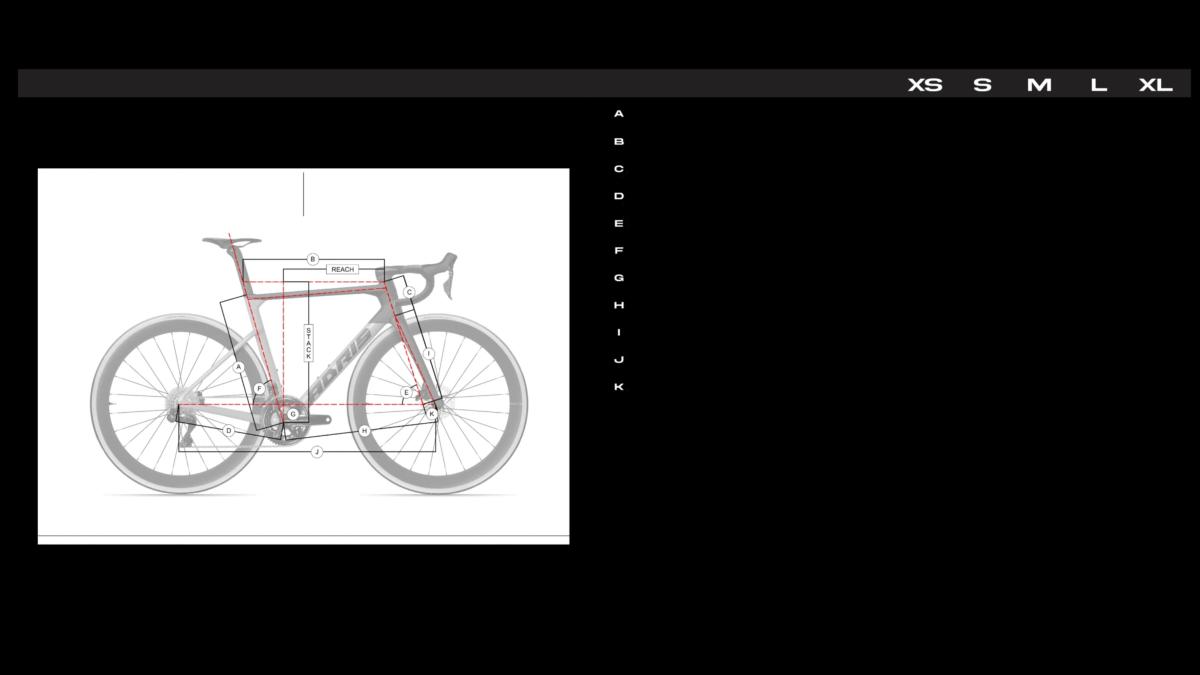Screen dimensions: 1200x675
Task: Click row label I in geometry list
Action: (x=619, y=332)
